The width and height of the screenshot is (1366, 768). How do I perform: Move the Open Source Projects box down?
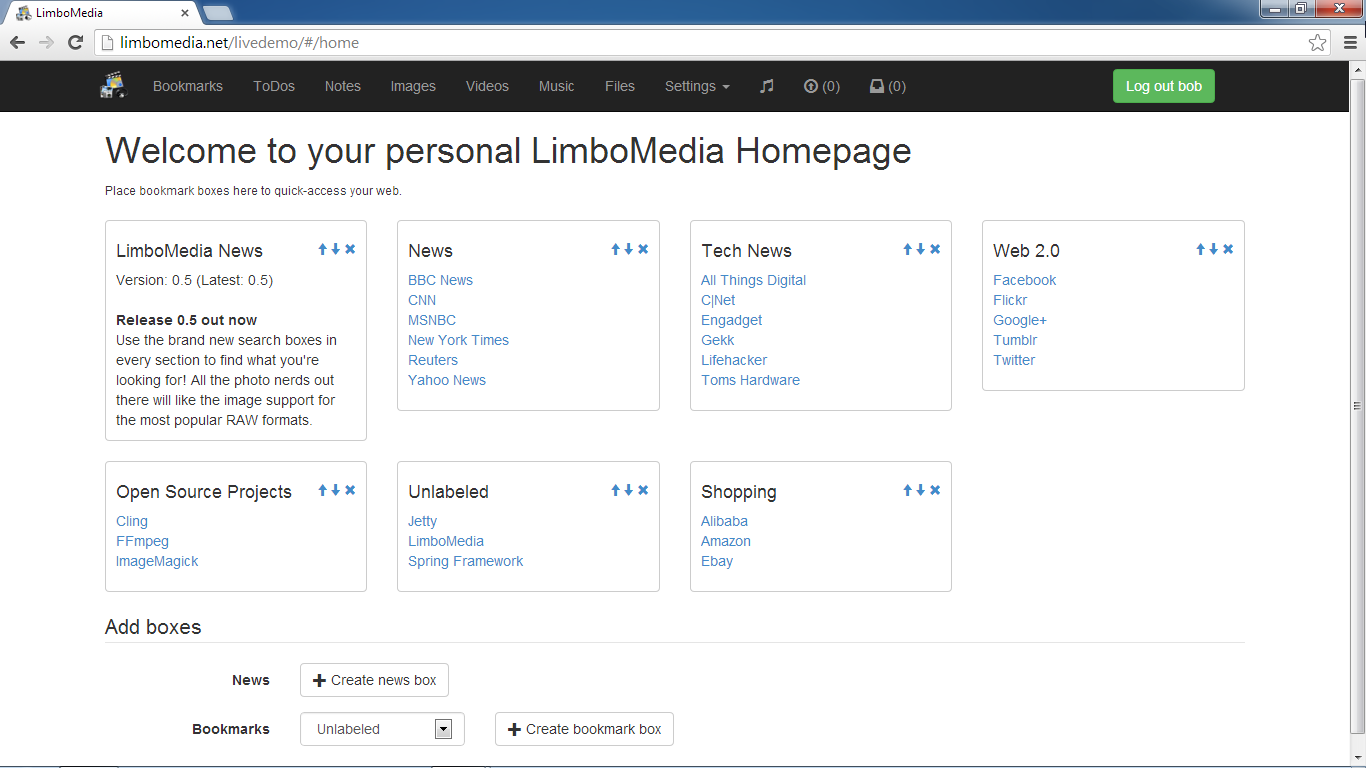pyautogui.click(x=336, y=490)
